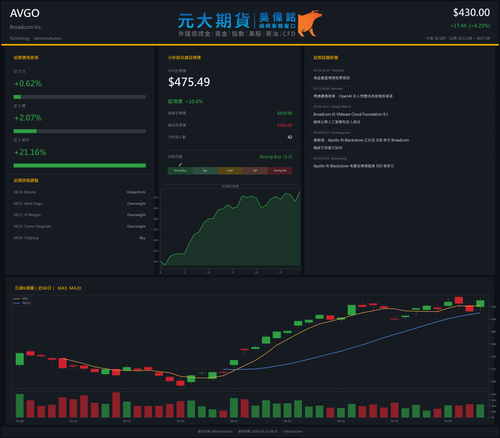Click the Outperform rating for Mizuho

(x=136, y=192)
